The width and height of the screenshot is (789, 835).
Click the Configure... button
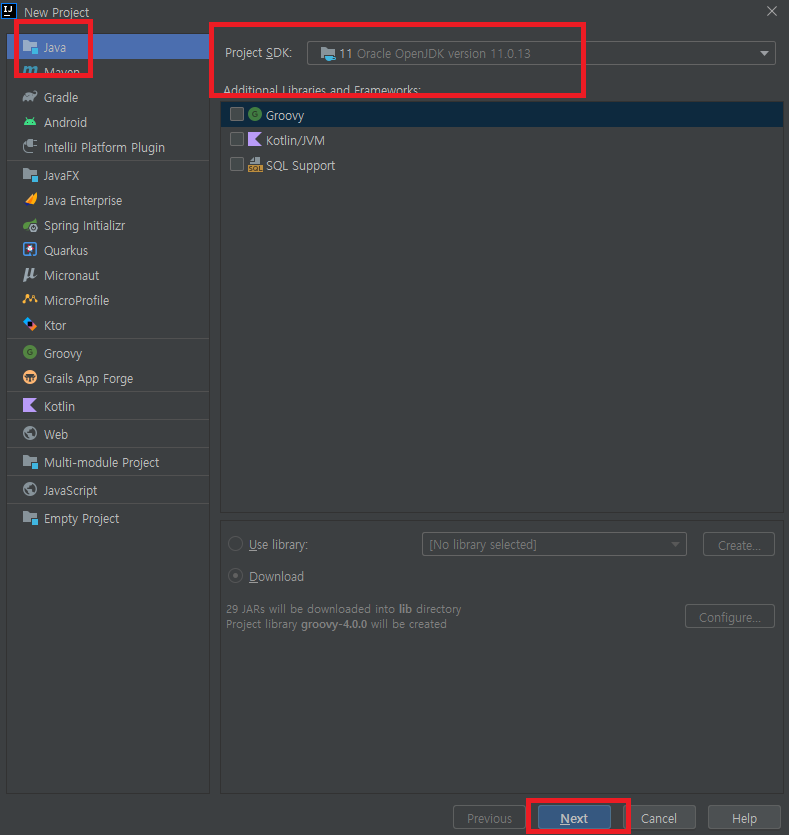730,617
